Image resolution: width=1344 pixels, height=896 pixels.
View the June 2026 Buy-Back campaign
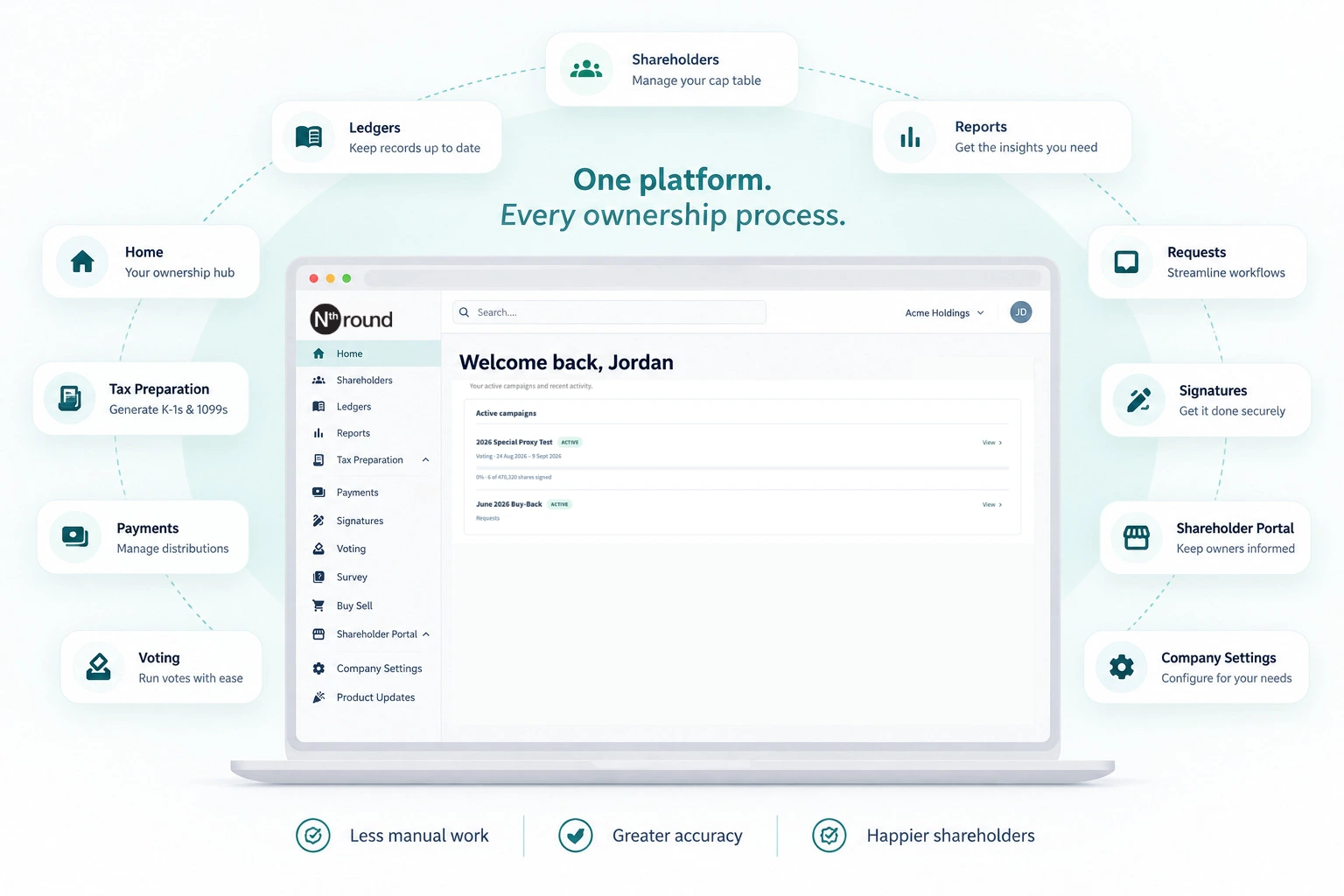click(992, 505)
